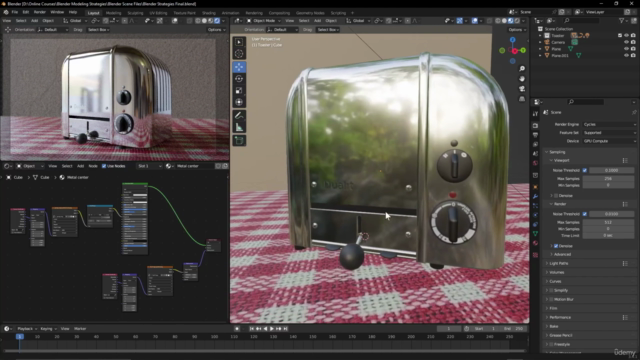Open the Texture properties checker tab

coord(536,255)
